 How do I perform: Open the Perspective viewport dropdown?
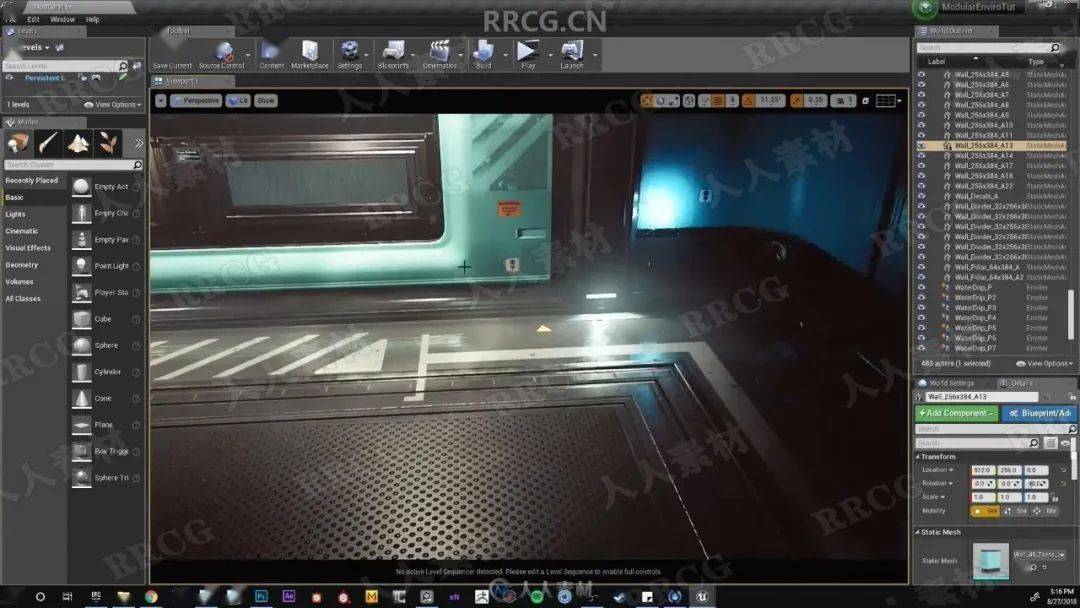coord(196,101)
